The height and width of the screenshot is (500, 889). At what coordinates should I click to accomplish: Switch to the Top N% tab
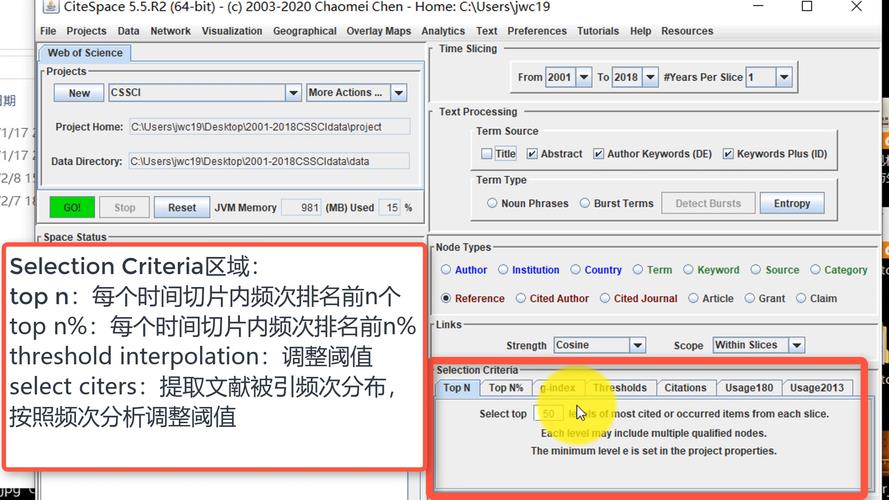506,388
